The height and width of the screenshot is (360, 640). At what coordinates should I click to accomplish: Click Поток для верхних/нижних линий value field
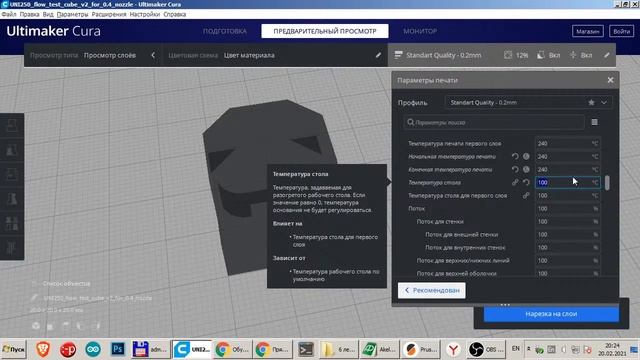tap(567, 260)
